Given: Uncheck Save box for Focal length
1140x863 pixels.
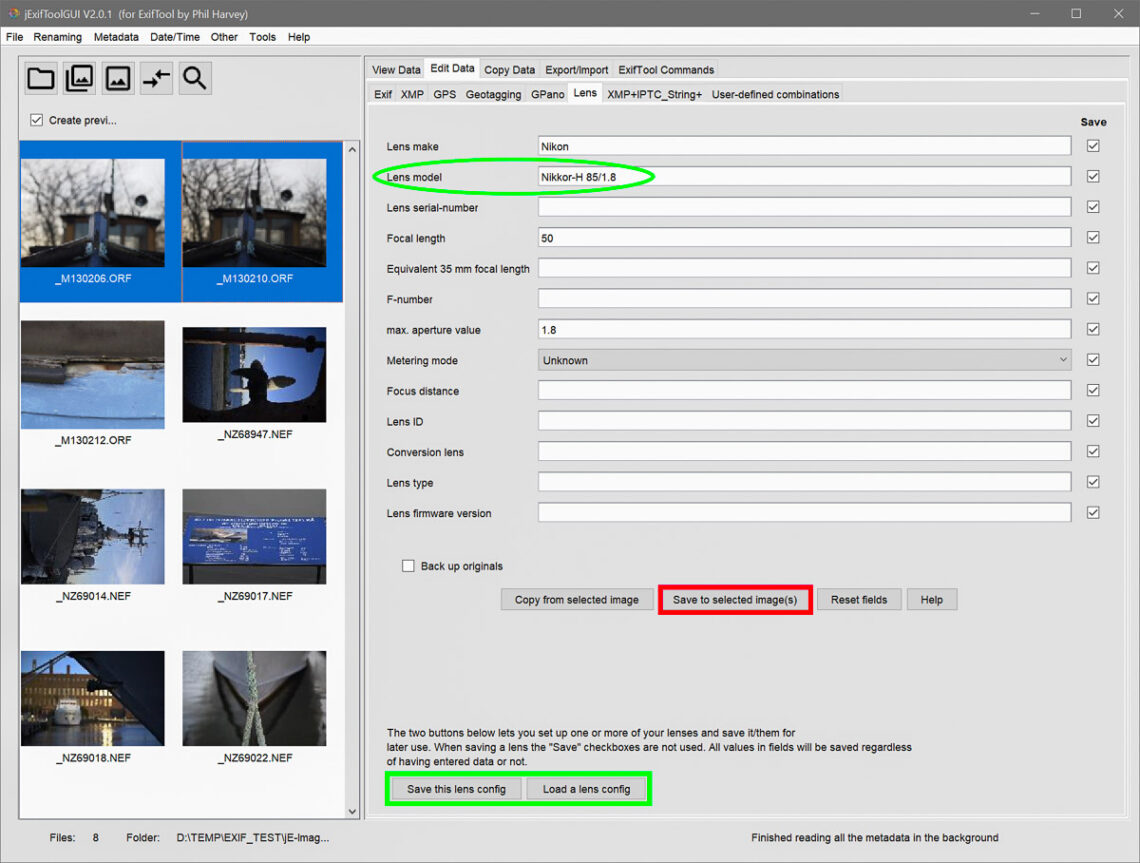Looking at the screenshot, I should (1093, 238).
